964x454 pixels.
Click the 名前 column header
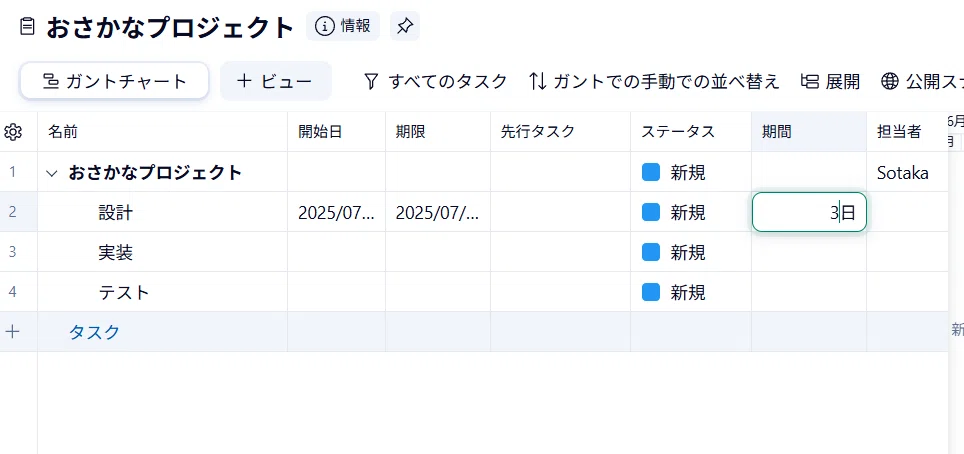click(162, 132)
